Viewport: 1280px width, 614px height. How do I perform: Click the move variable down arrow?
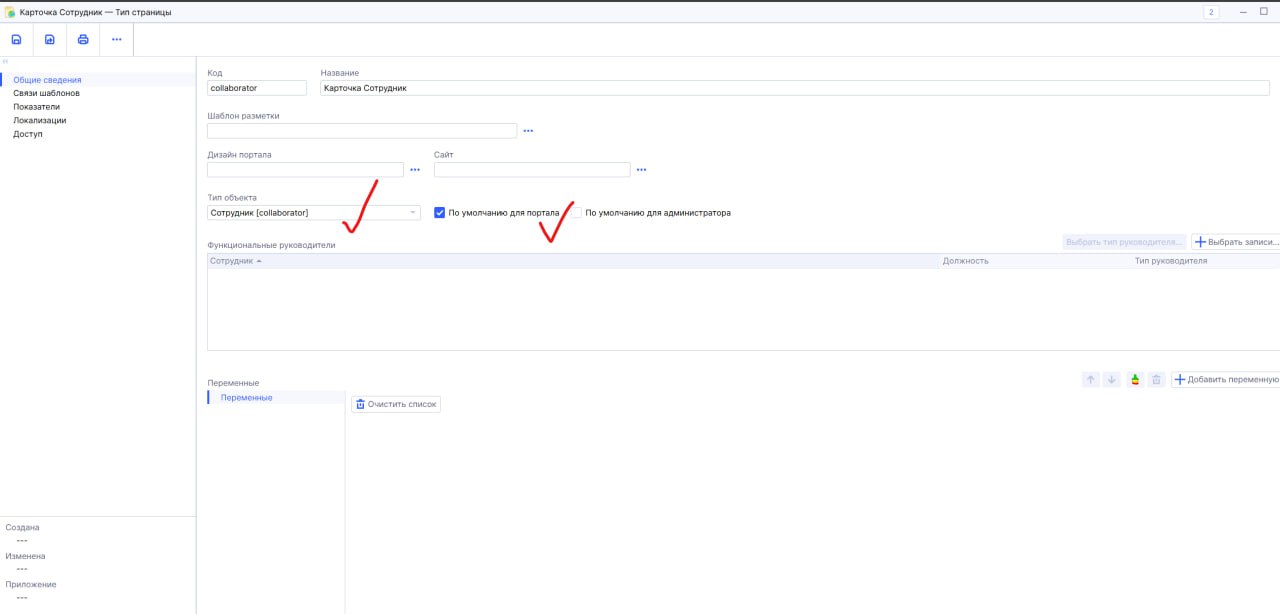tap(1111, 380)
